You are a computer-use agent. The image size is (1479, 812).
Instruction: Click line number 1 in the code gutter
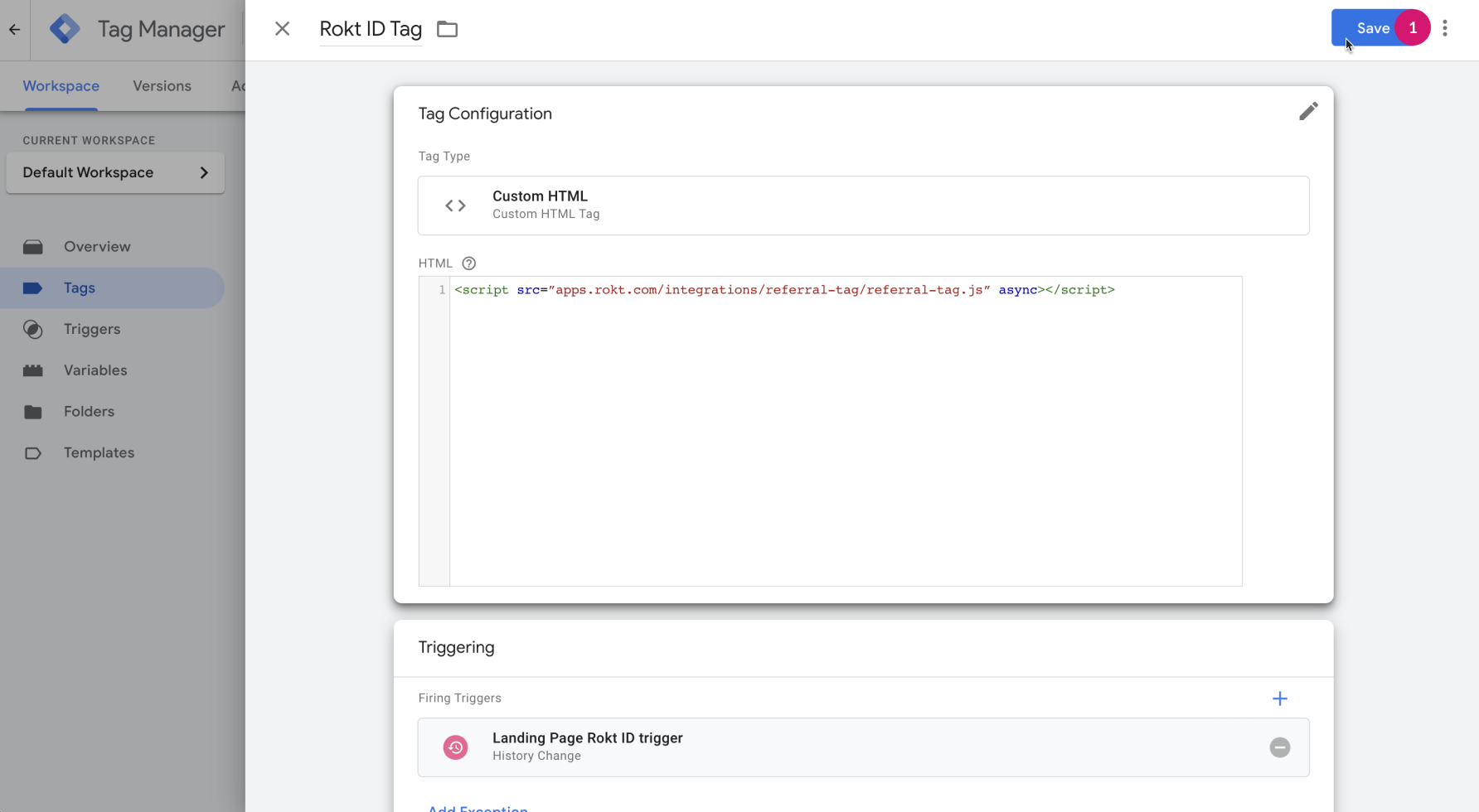442,290
